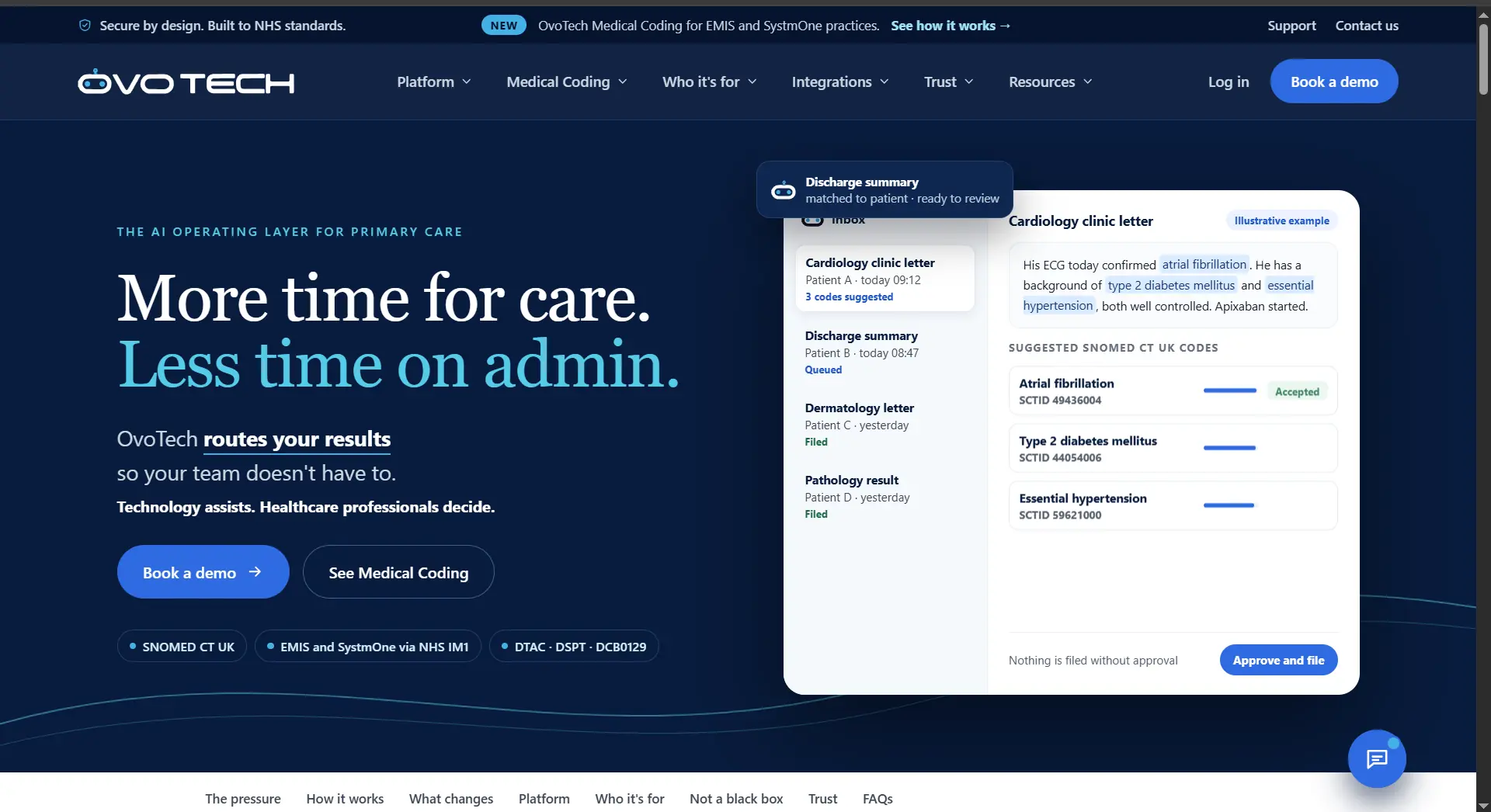The width and height of the screenshot is (1491, 812).
Task: Jump to The pressure section
Action: pos(243,798)
